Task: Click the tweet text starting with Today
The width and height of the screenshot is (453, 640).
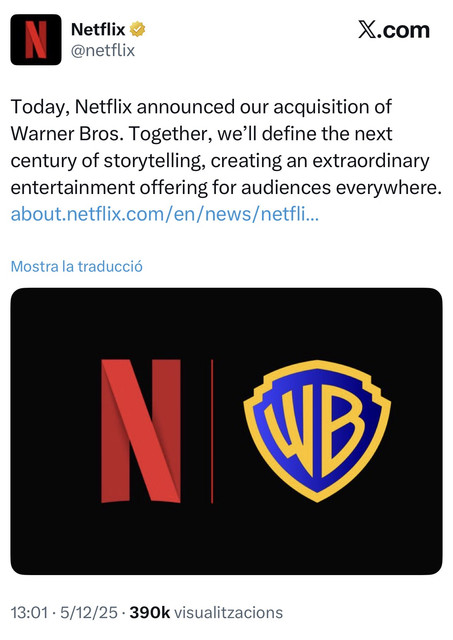Action: (x=226, y=147)
